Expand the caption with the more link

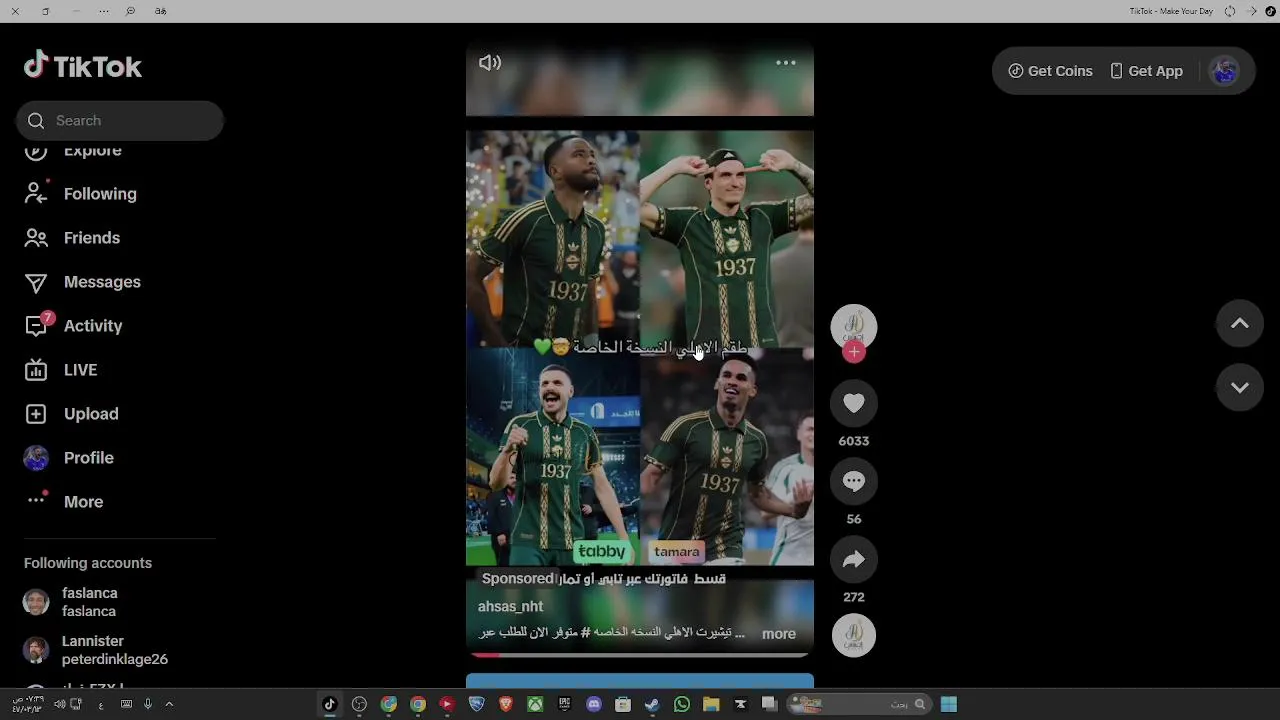coord(779,634)
